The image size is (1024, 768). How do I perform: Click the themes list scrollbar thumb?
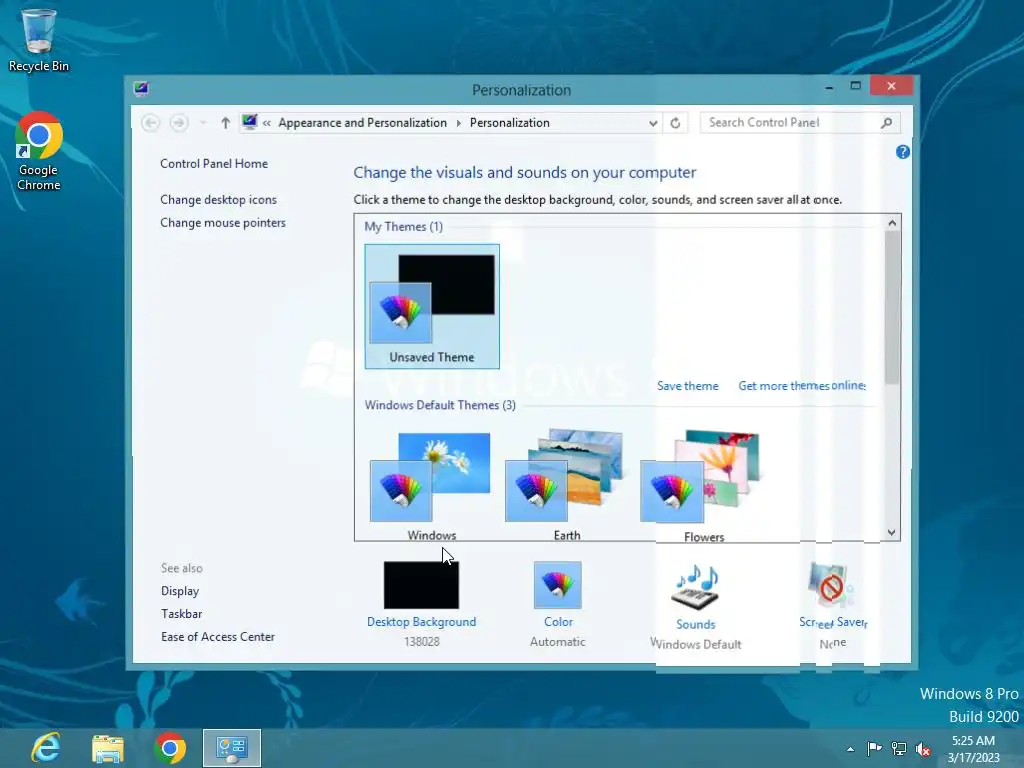click(891, 307)
